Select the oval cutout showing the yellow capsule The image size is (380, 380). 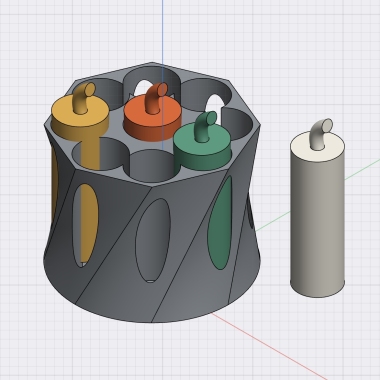pos(86,225)
